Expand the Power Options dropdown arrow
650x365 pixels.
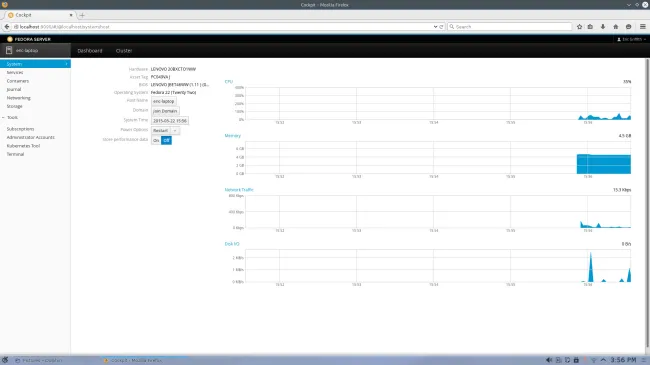[175, 131]
